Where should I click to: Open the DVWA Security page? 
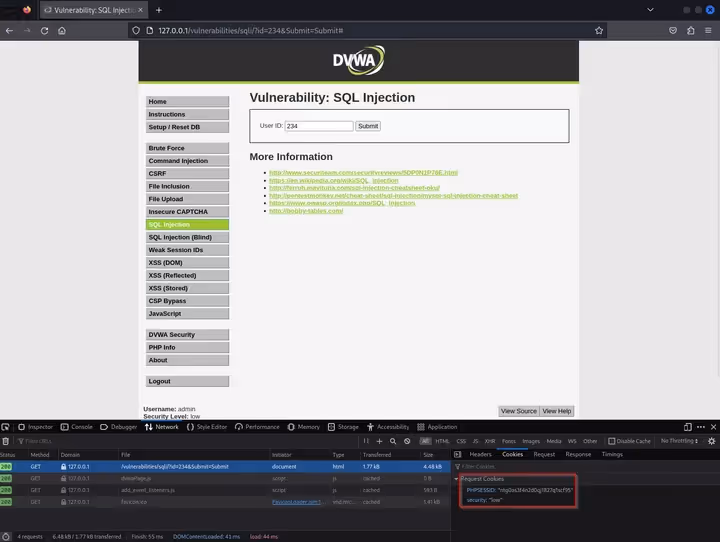(x=187, y=335)
